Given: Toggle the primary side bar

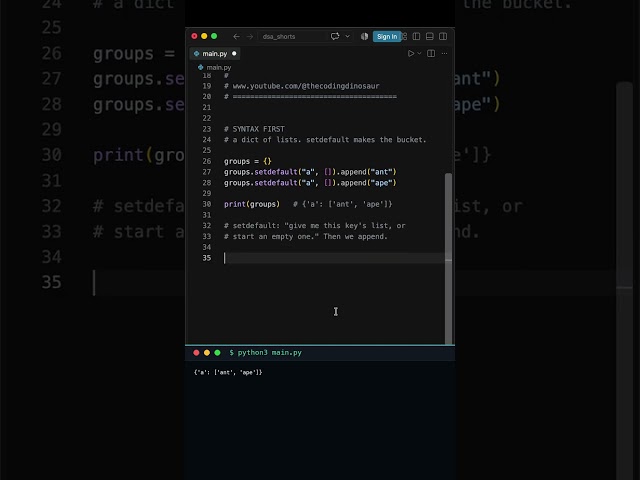Looking at the screenshot, I should click(416, 36).
